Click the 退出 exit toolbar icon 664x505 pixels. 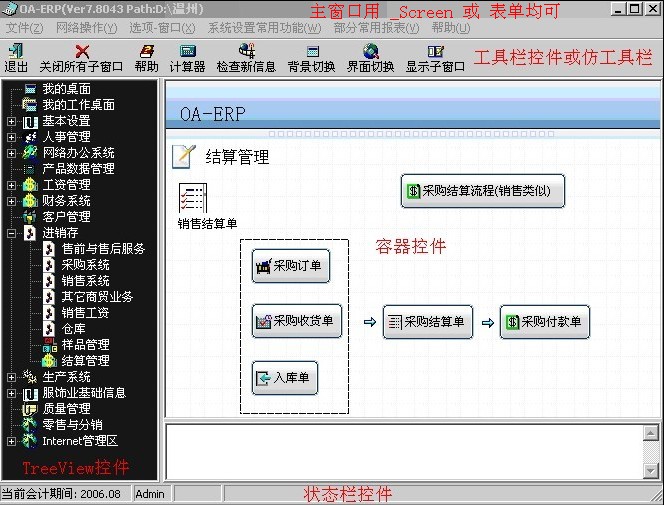point(16,51)
